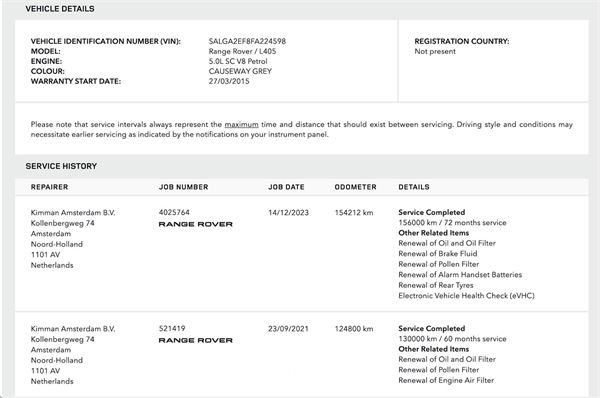Click the job date 14/12/2023

point(288,213)
